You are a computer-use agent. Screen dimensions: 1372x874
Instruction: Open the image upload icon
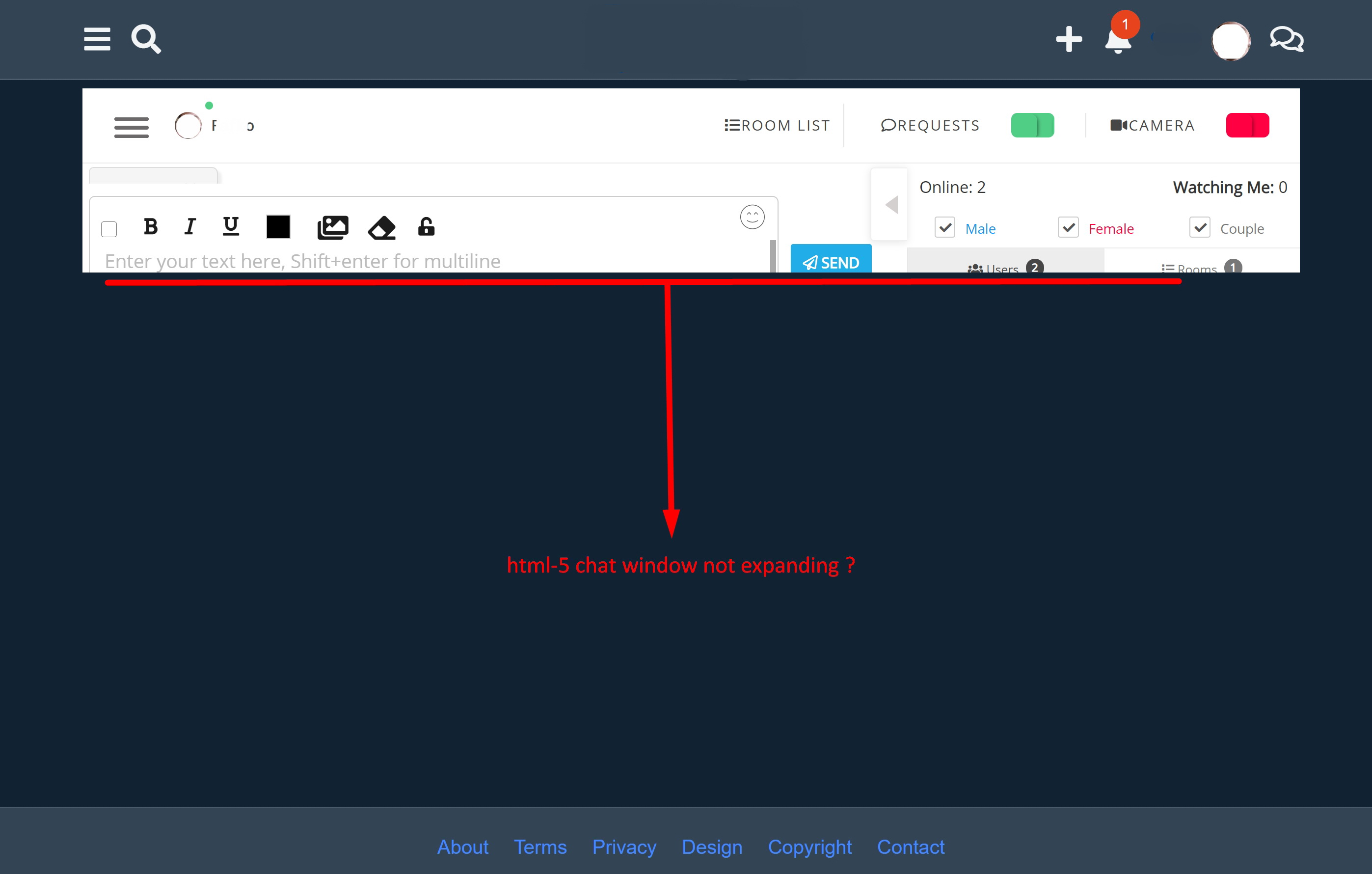click(x=333, y=227)
